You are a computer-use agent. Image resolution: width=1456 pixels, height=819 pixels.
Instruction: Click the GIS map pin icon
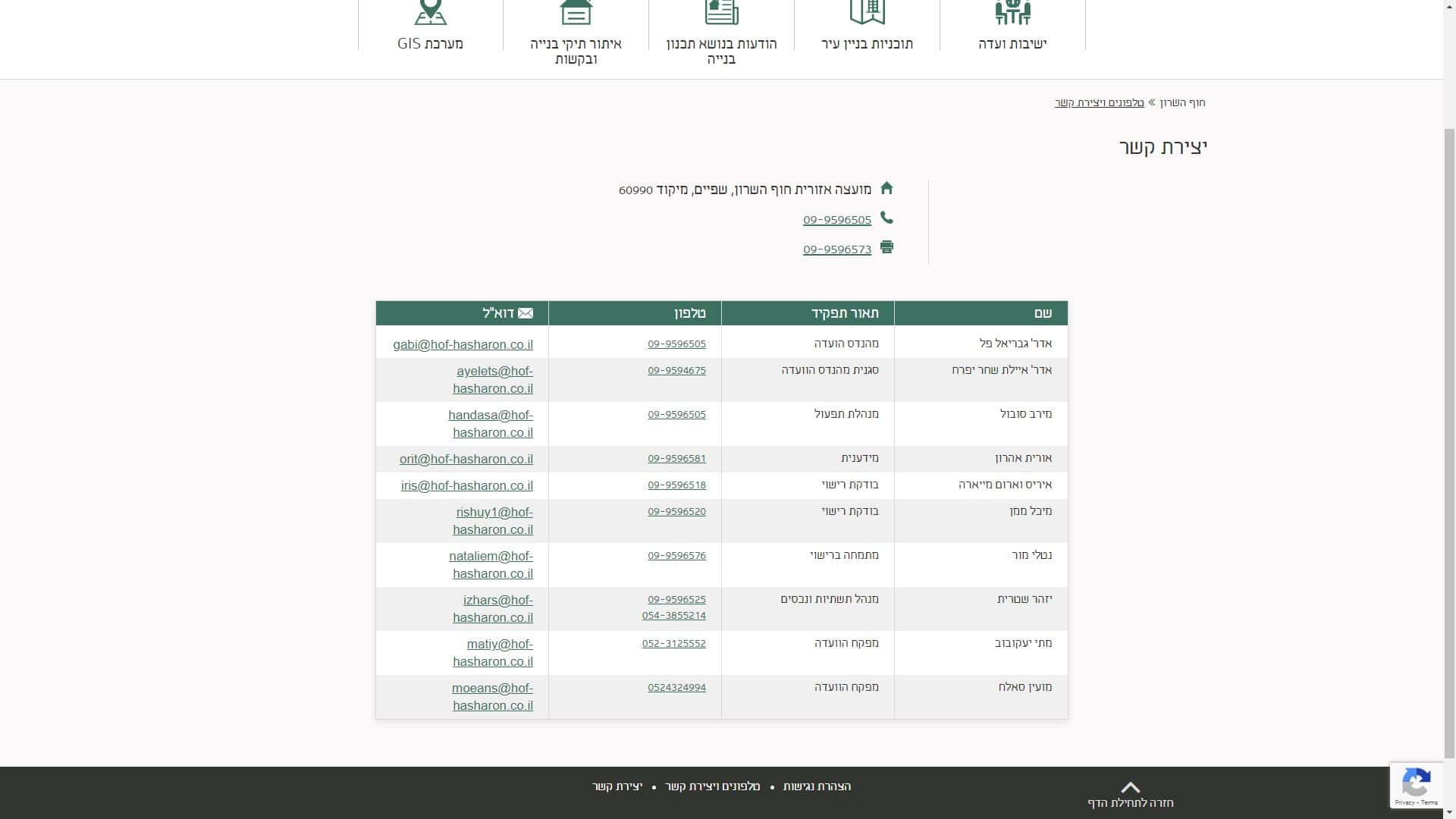tap(430, 11)
